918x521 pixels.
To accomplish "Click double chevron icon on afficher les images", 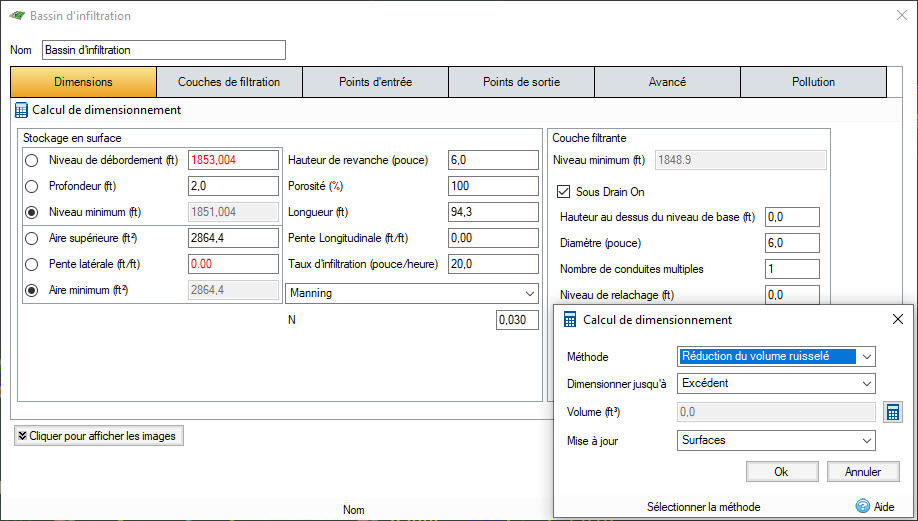I will click(x=22, y=436).
